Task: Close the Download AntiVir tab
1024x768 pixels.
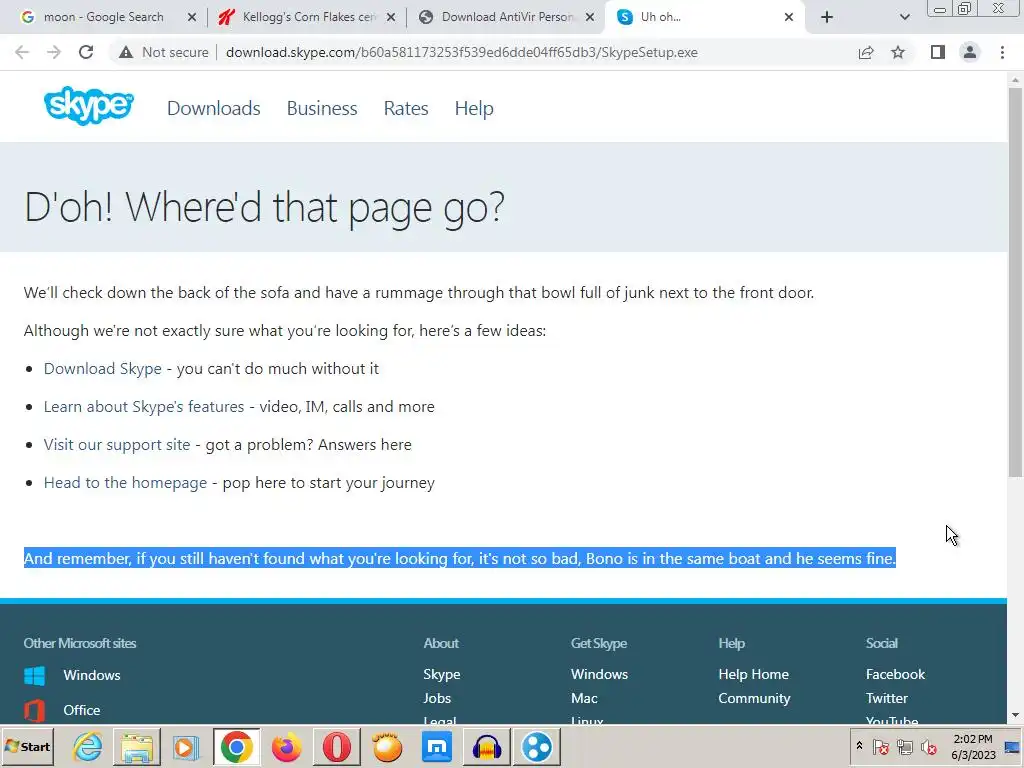Action: 590,18
